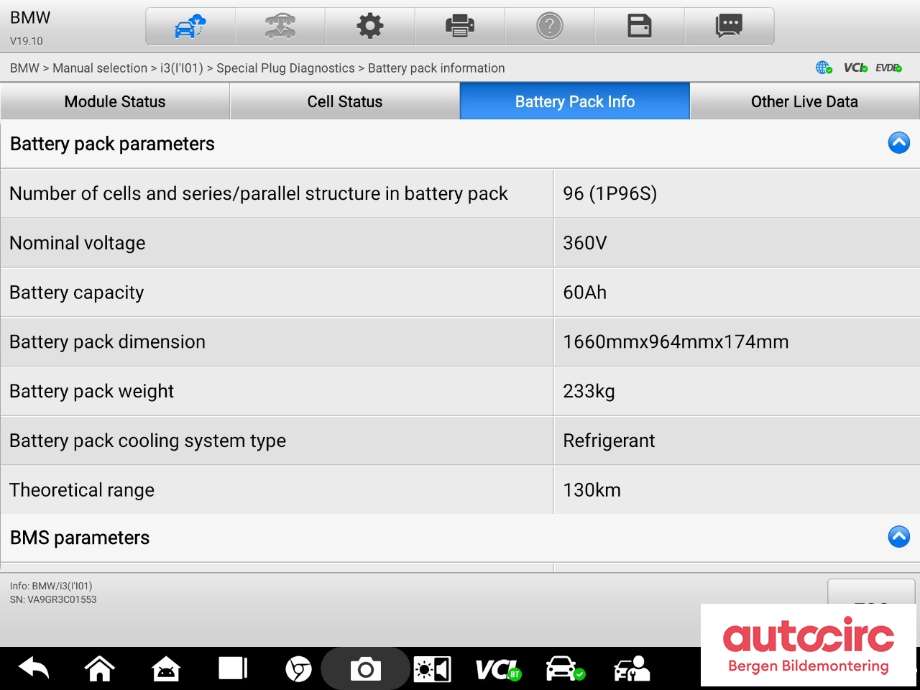Tap the Number of cells row label
The height and width of the screenshot is (690, 920).
[259, 194]
